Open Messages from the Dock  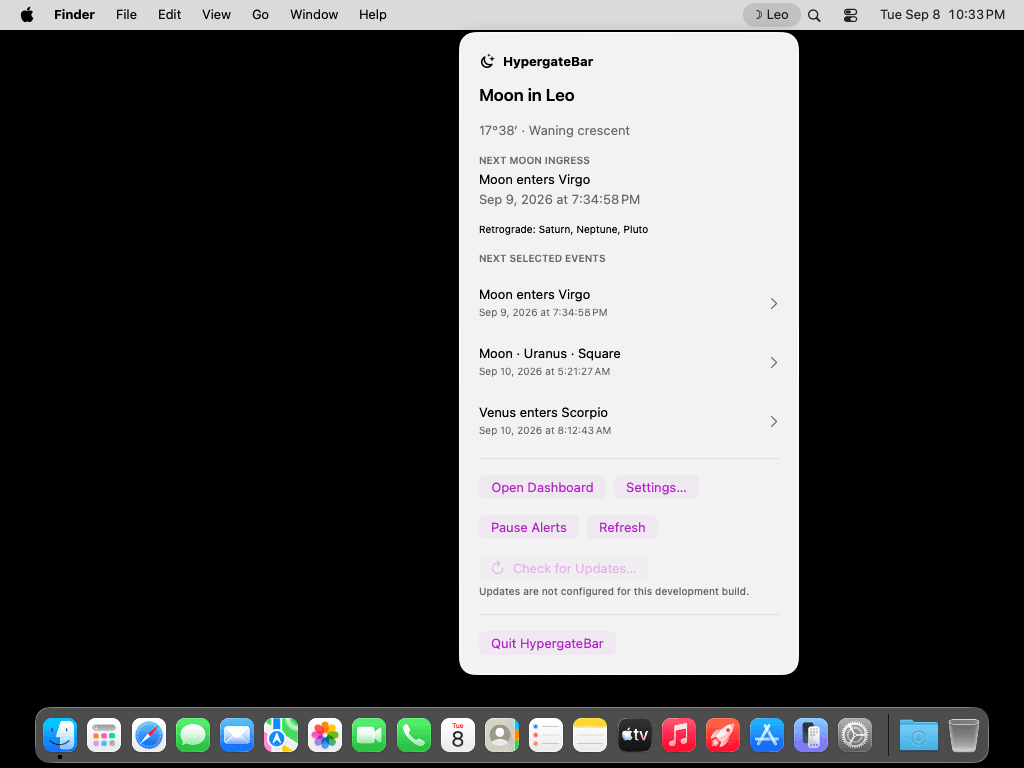[x=193, y=735]
